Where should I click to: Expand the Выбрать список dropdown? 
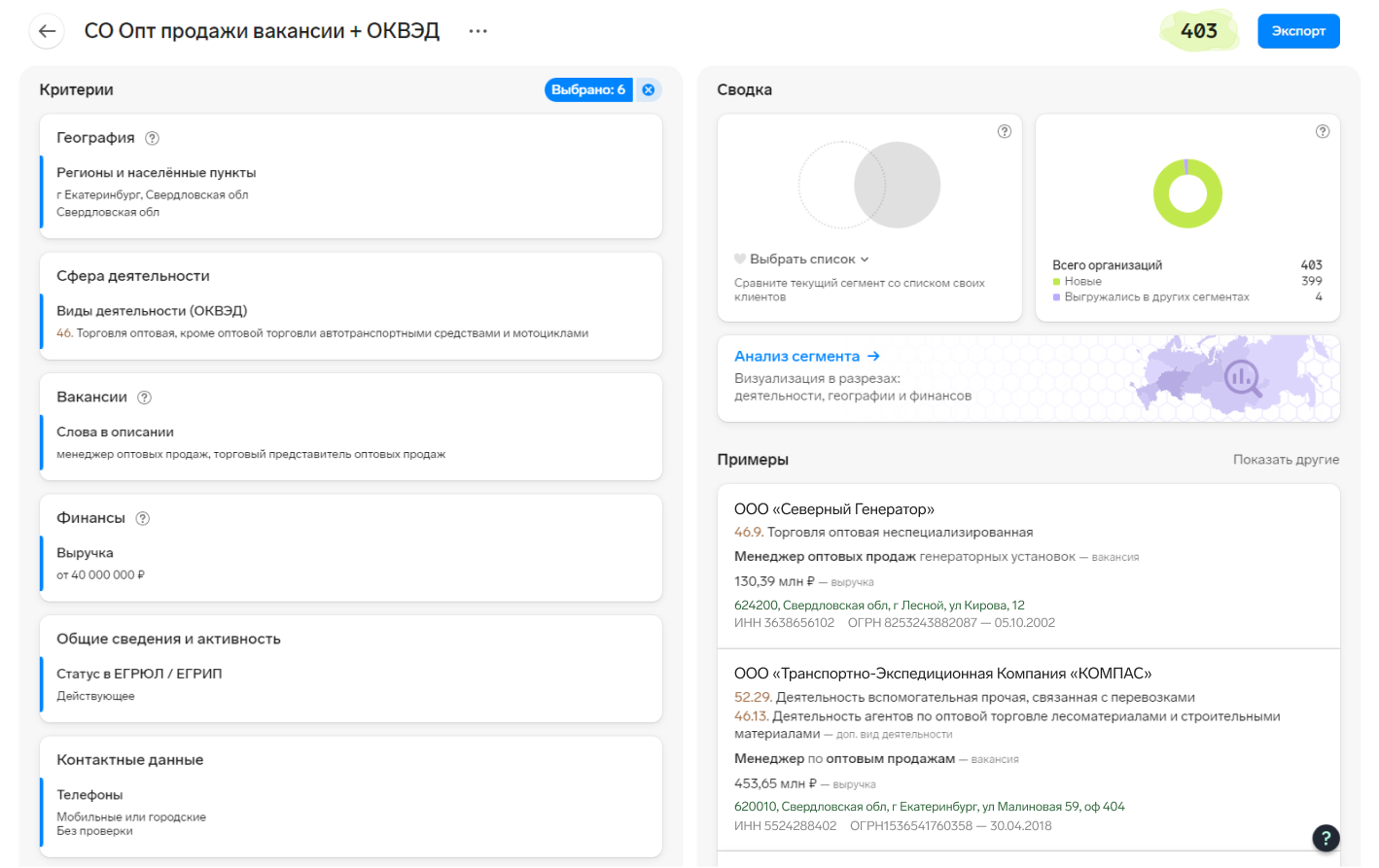click(809, 260)
